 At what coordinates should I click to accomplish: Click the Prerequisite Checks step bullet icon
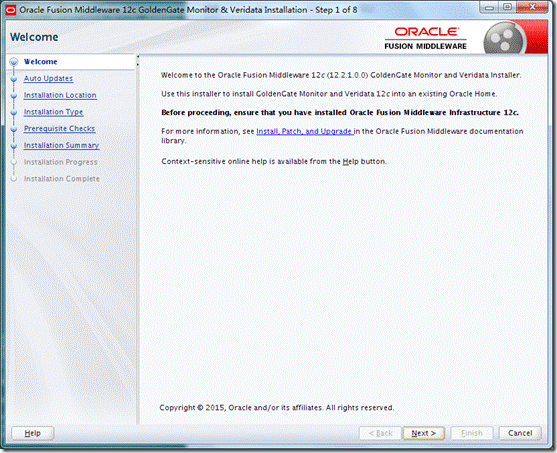[14, 129]
